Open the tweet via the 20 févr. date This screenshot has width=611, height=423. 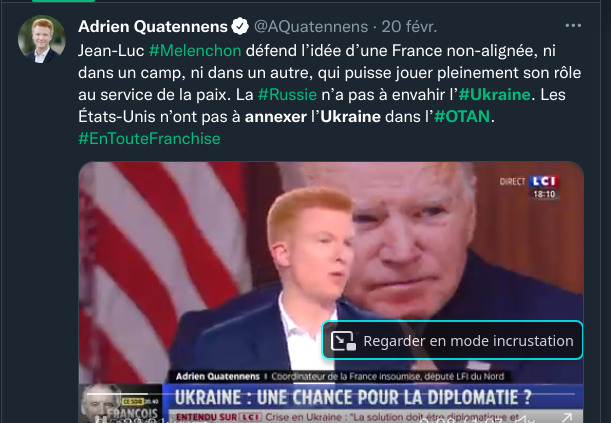(409, 26)
